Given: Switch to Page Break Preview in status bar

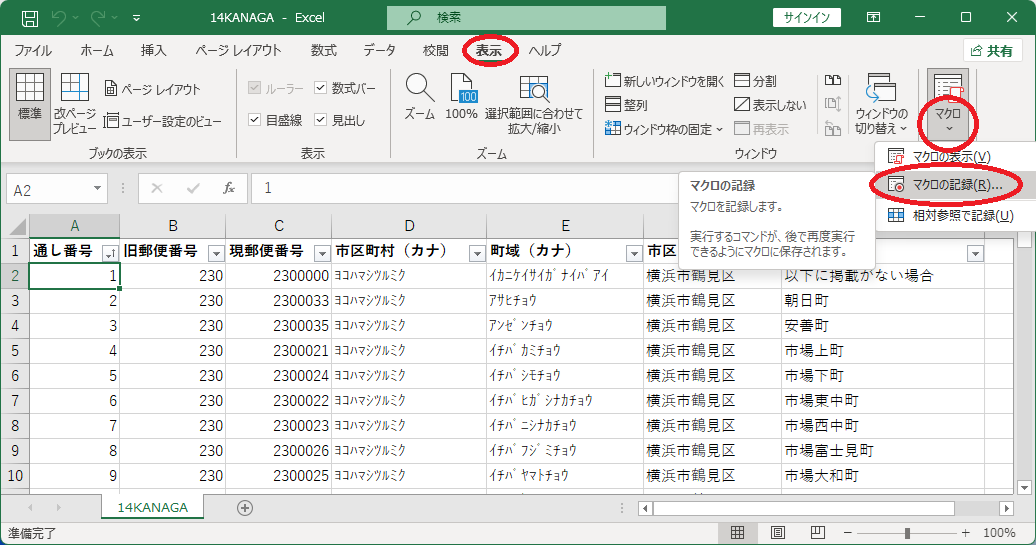Looking at the screenshot, I should 817,532.
